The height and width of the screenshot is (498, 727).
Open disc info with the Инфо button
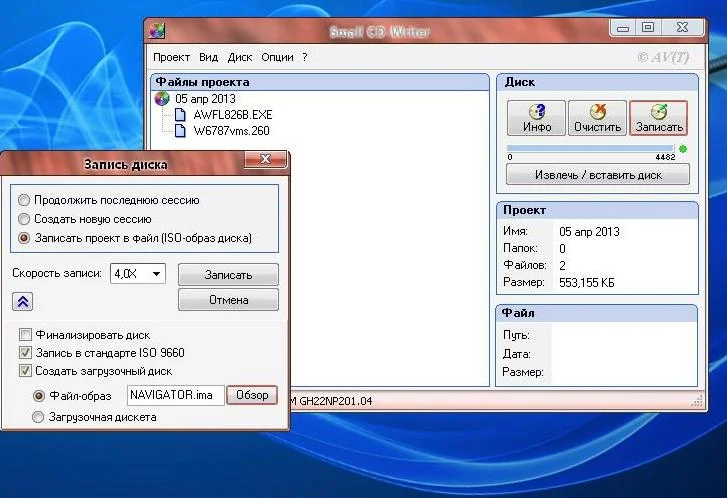point(536,118)
